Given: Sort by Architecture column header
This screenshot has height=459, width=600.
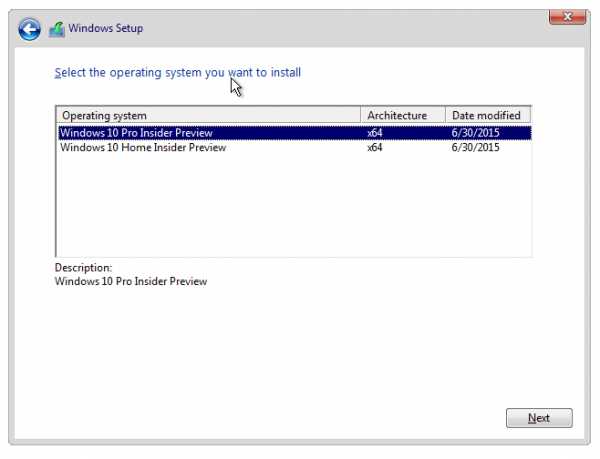Looking at the screenshot, I should click(x=403, y=115).
